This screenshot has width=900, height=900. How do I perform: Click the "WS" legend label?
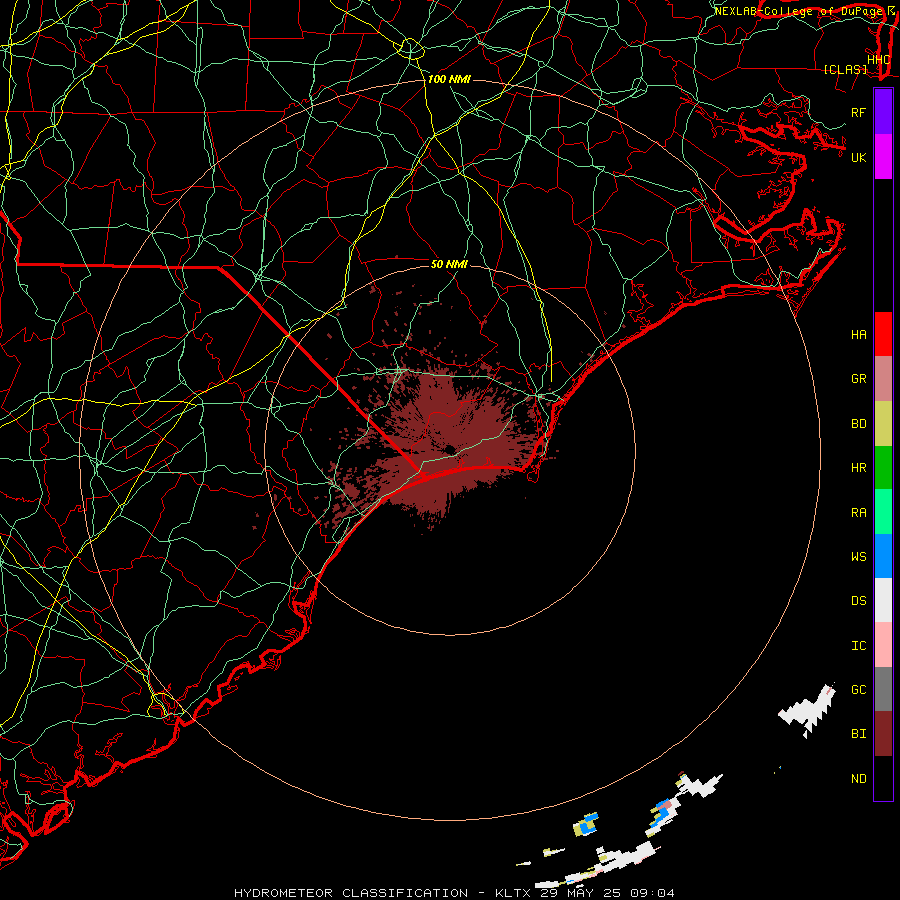858,557
